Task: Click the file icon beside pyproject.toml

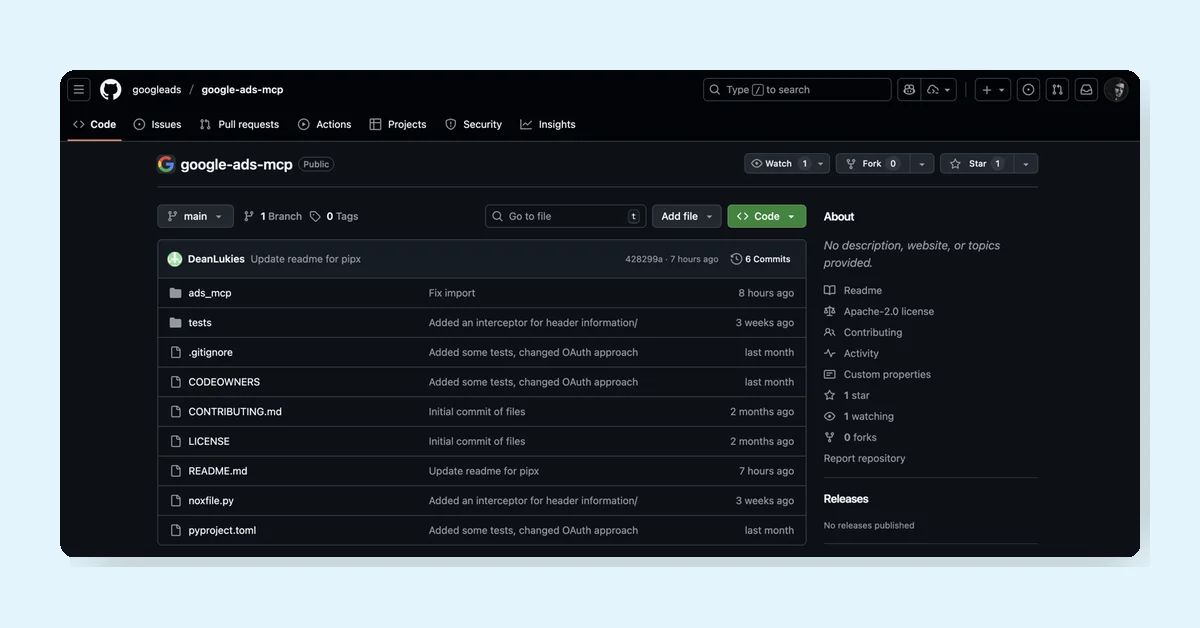Action: click(176, 531)
